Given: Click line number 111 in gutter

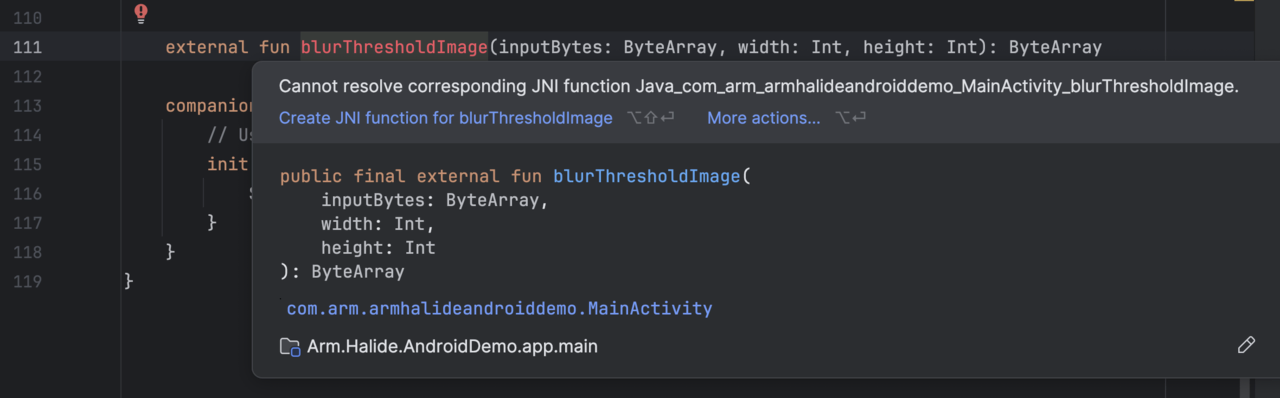Looking at the screenshot, I should pos(29,47).
